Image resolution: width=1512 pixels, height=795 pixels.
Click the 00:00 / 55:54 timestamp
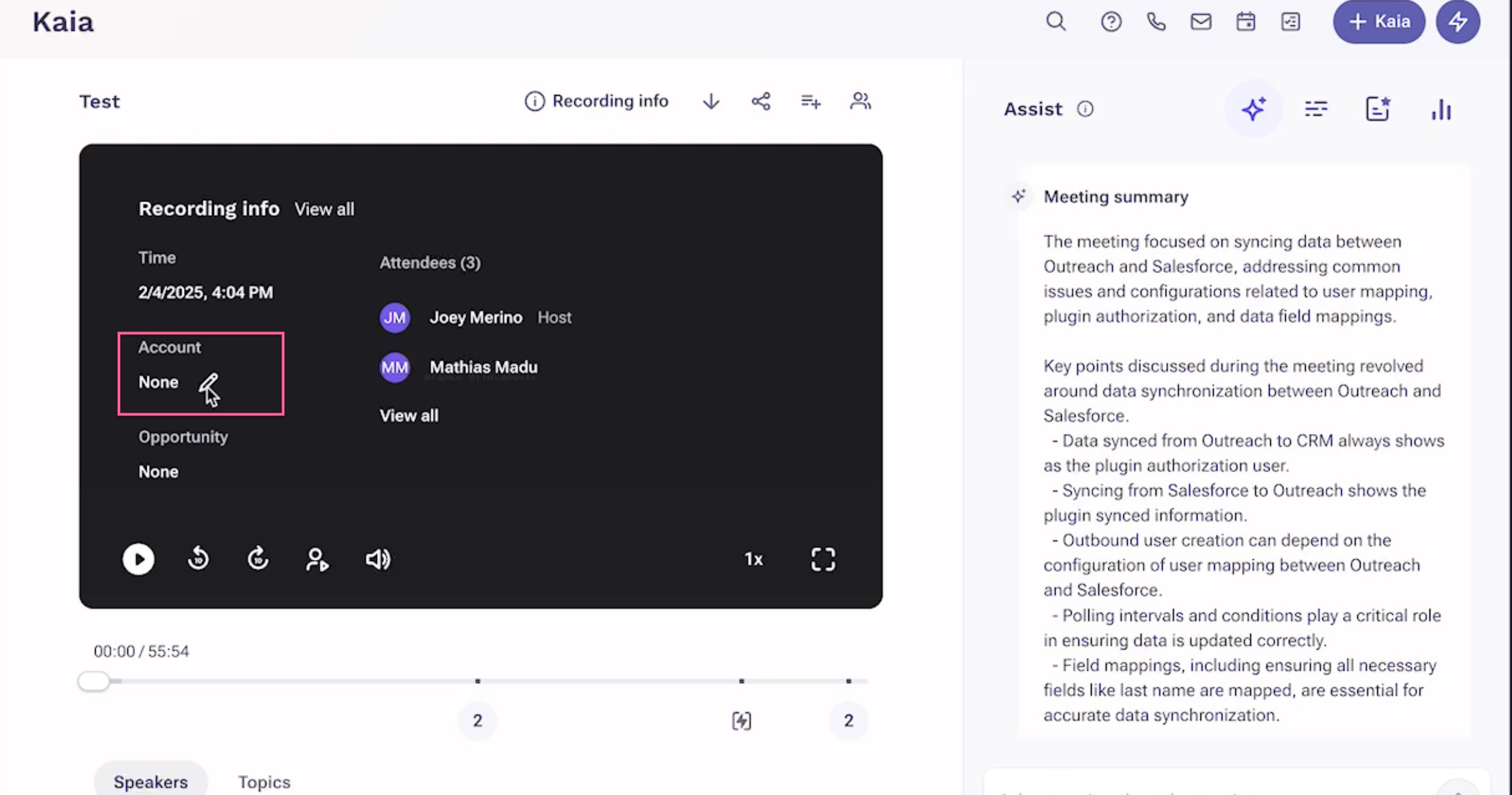pos(141,651)
